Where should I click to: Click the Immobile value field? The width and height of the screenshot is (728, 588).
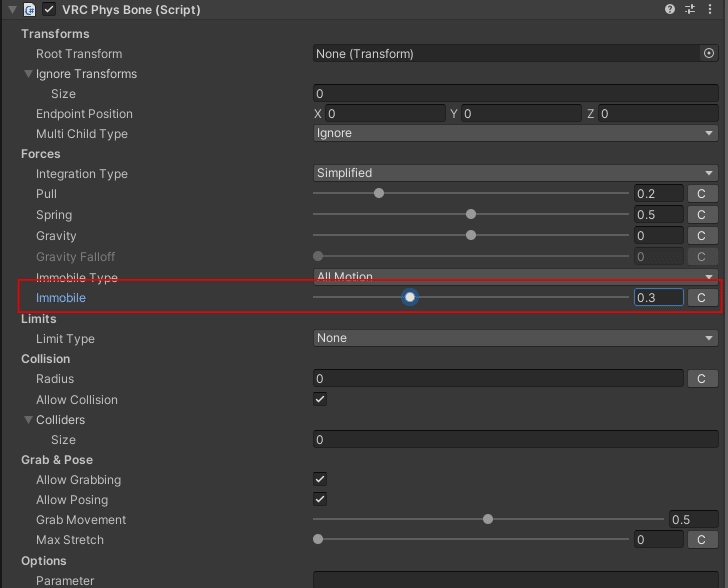(658, 297)
